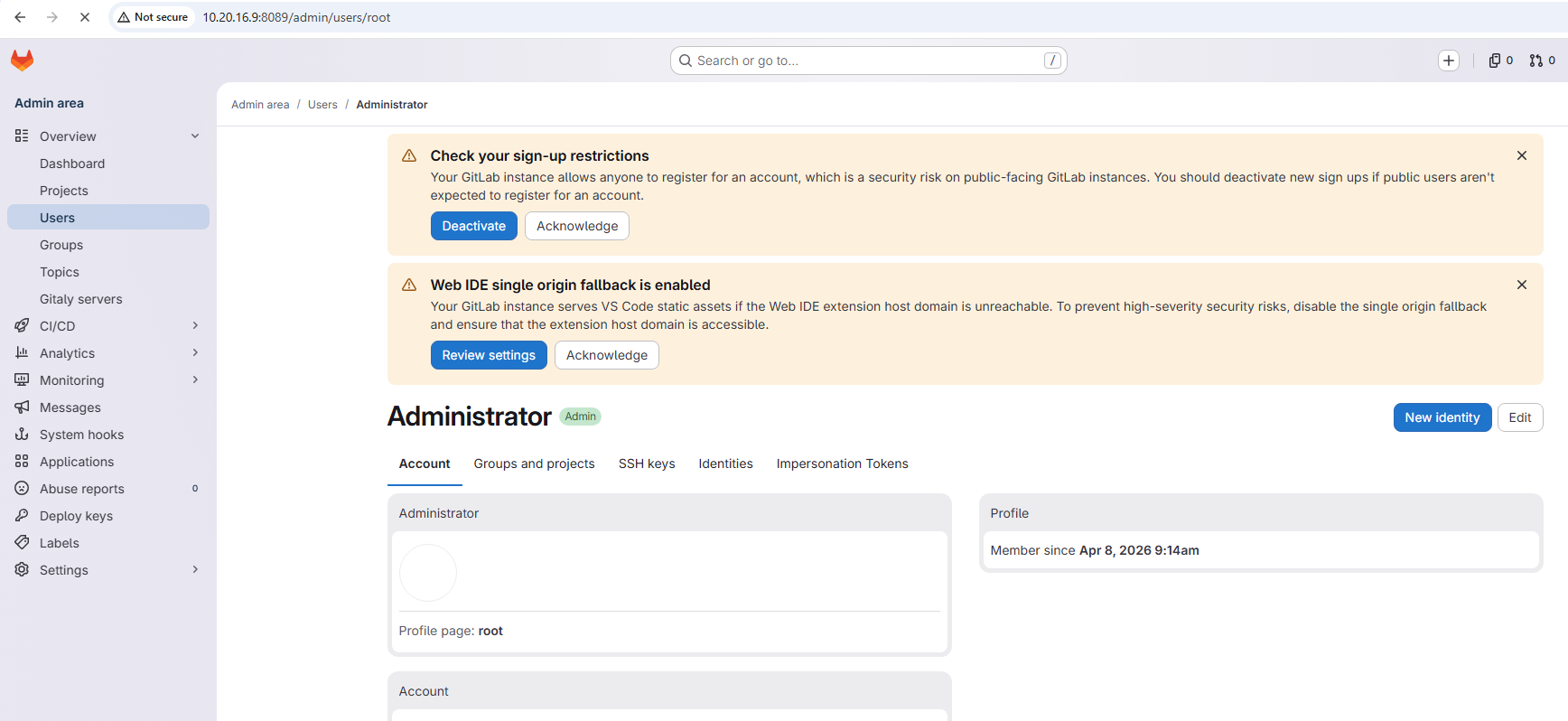Open Projects in the sidebar
Screen dimensions: 1568x721
pos(108,191)
